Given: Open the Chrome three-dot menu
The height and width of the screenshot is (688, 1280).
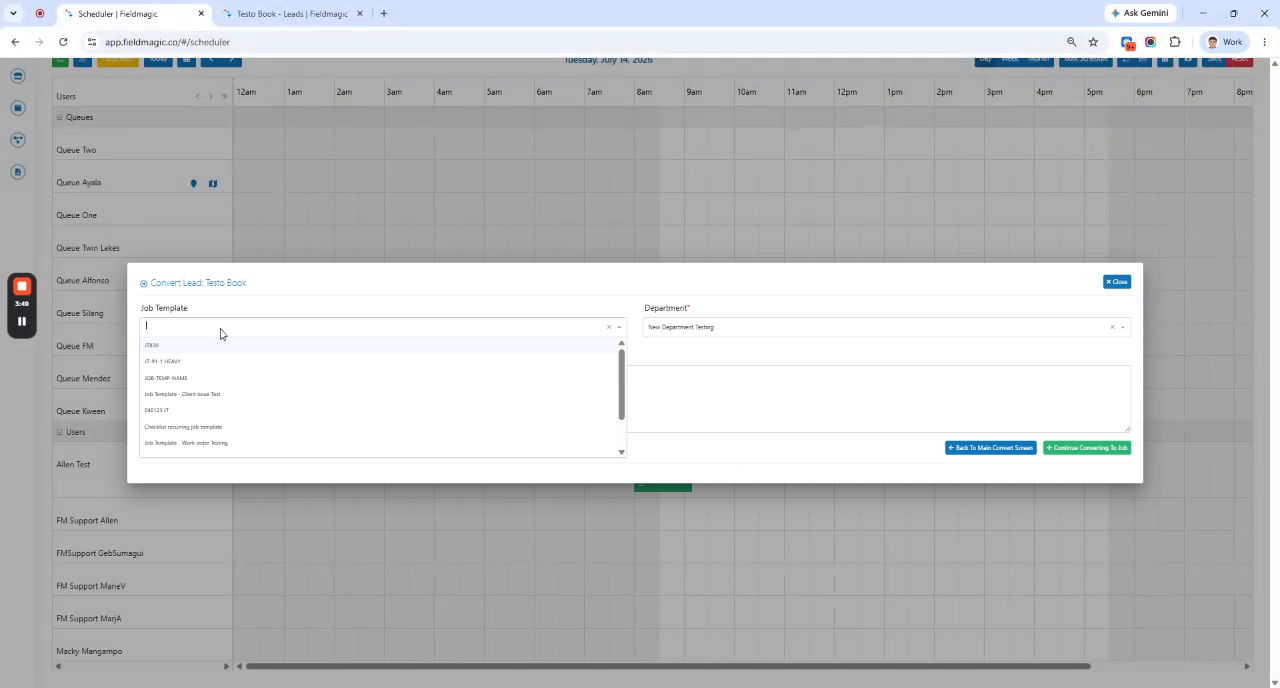Looking at the screenshot, I should 1265,42.
